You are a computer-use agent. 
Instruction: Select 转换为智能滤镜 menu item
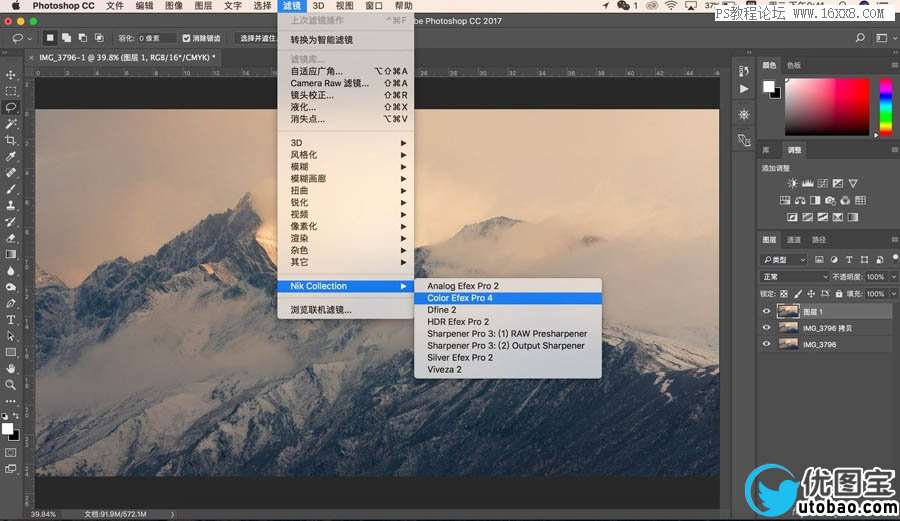point(345,40)
